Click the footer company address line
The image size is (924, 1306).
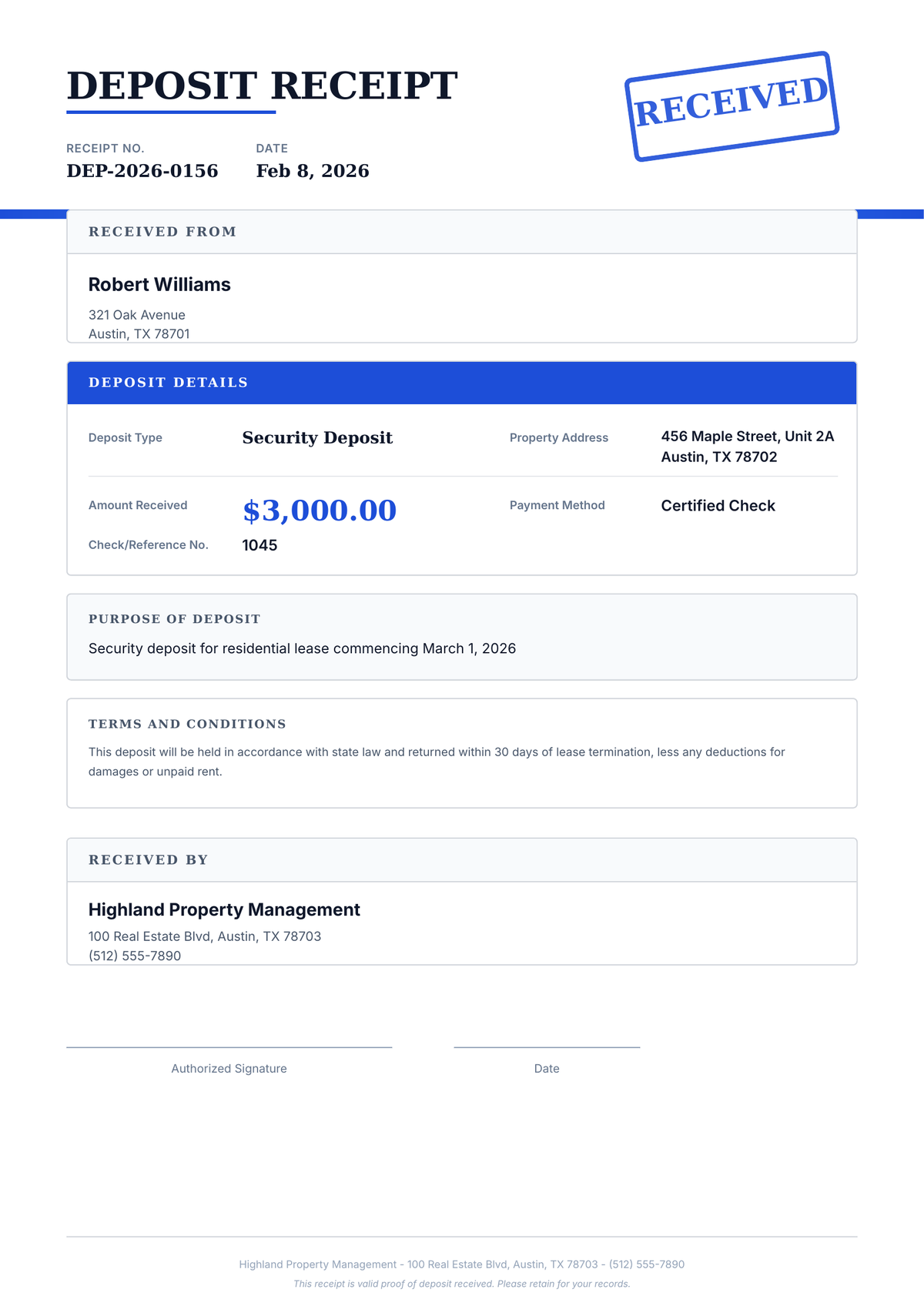(x=462, y=1264)
